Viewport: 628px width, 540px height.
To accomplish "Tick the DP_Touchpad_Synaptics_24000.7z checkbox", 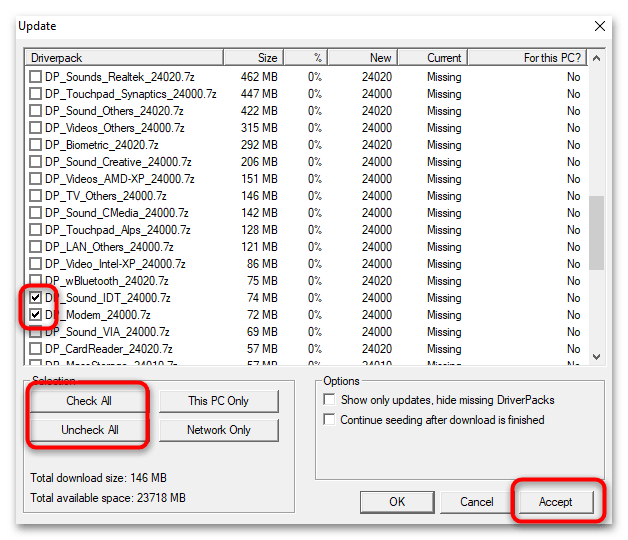I will tap(36, 94).
